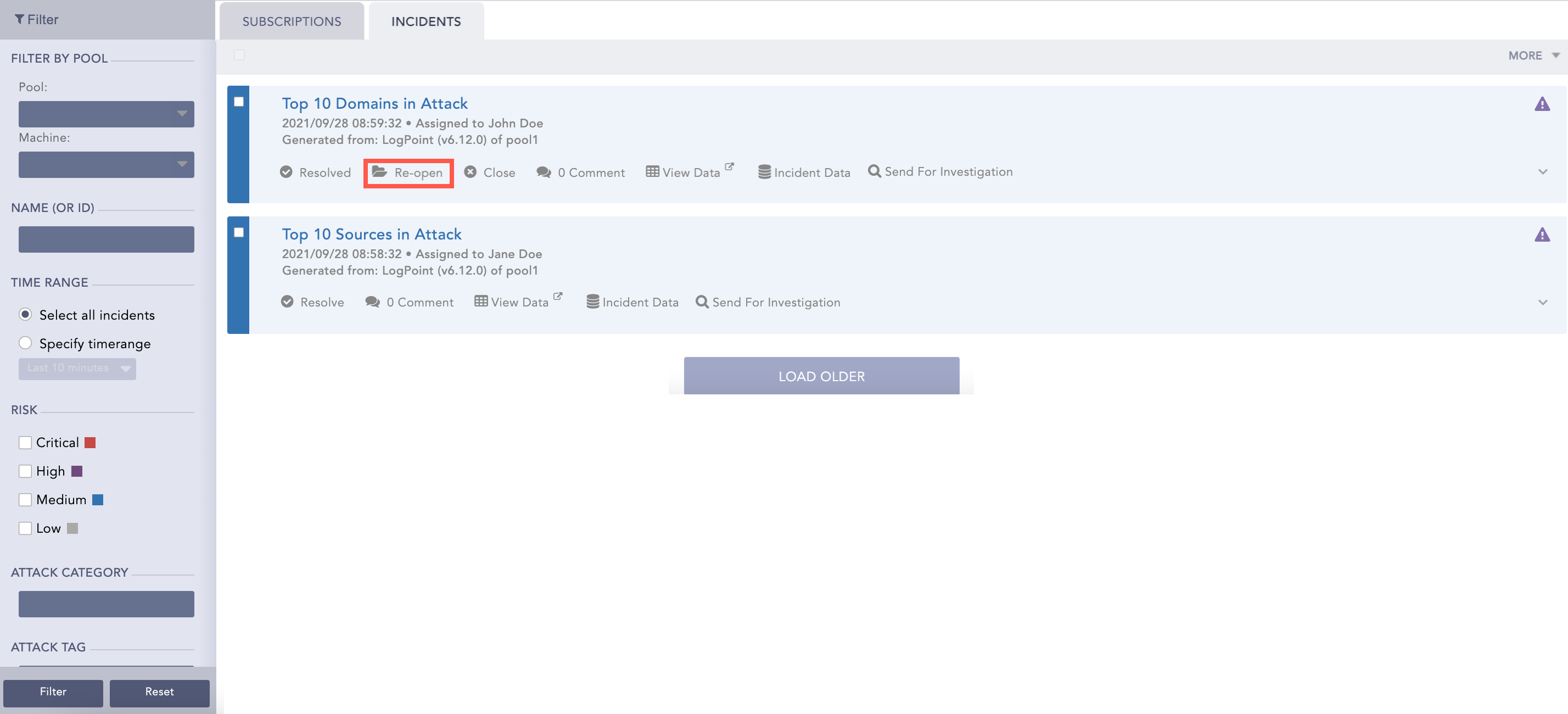Click inside the NAME (OR ID) input field

click(x=106, y=238)
